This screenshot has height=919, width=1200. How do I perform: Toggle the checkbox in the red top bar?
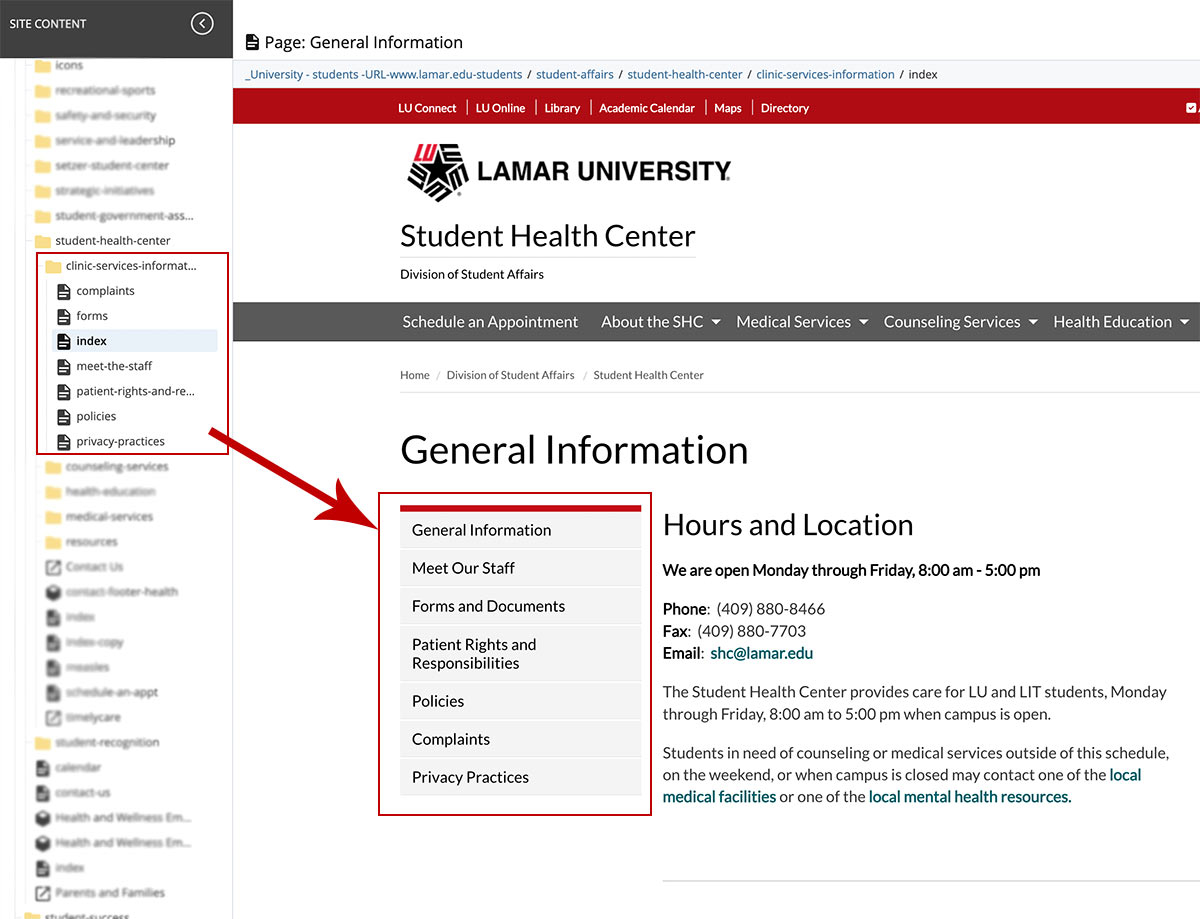tap(1190, 108)
